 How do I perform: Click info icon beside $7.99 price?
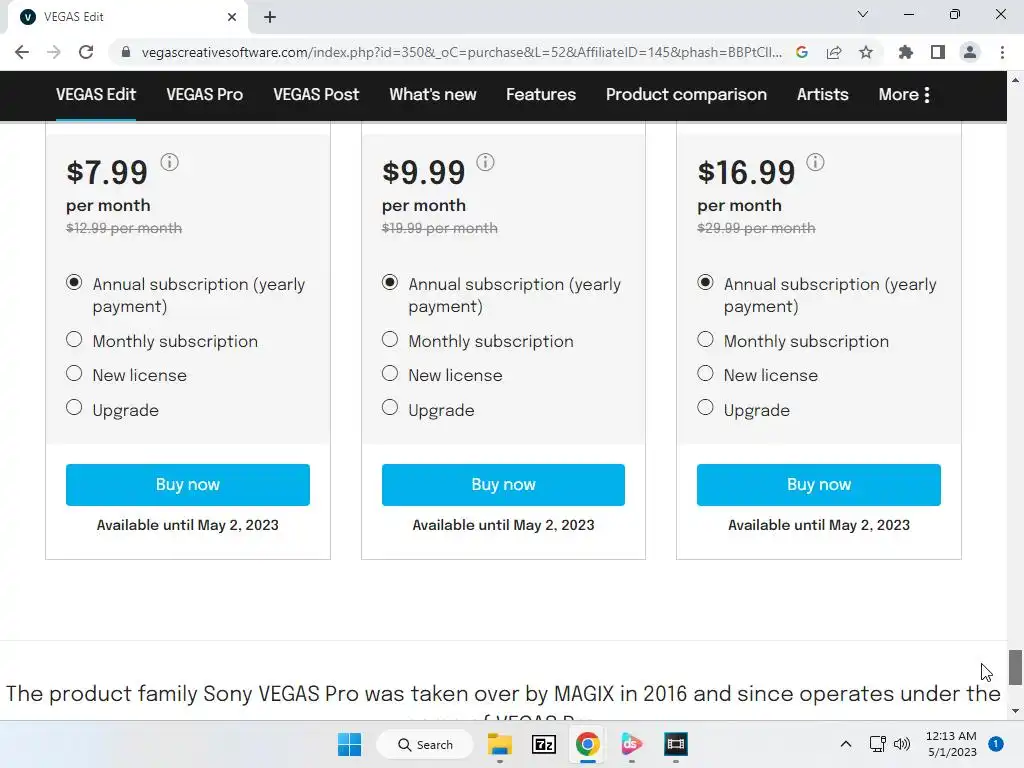pos(170,162)
